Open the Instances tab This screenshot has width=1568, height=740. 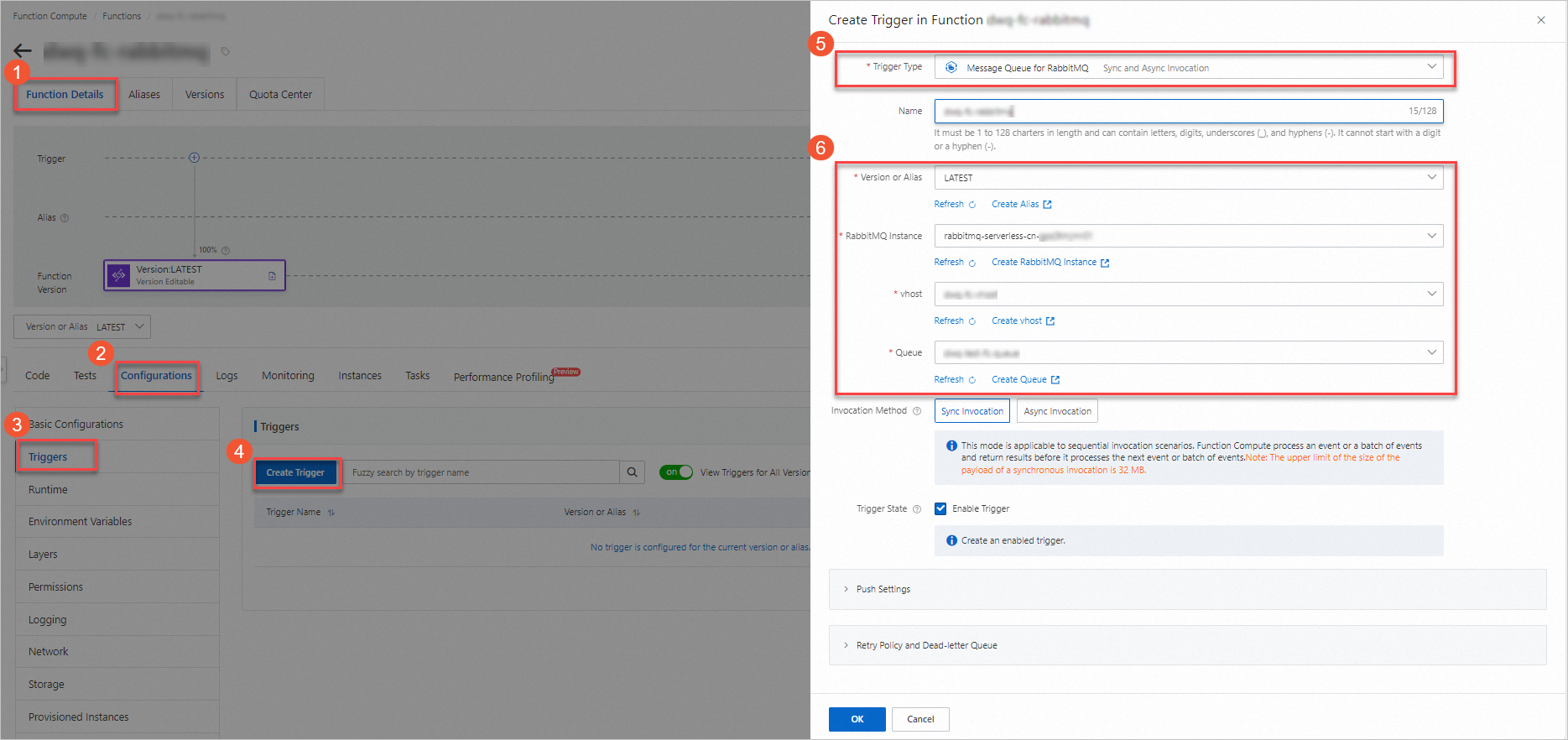(360, 376)
